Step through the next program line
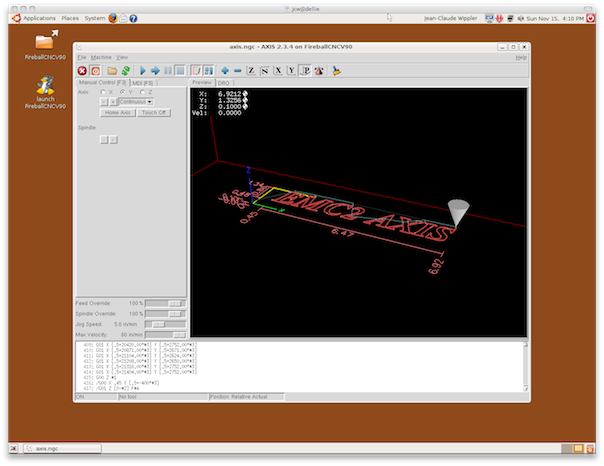The height and width of the screenshot is (466, 604). [155, 71]
